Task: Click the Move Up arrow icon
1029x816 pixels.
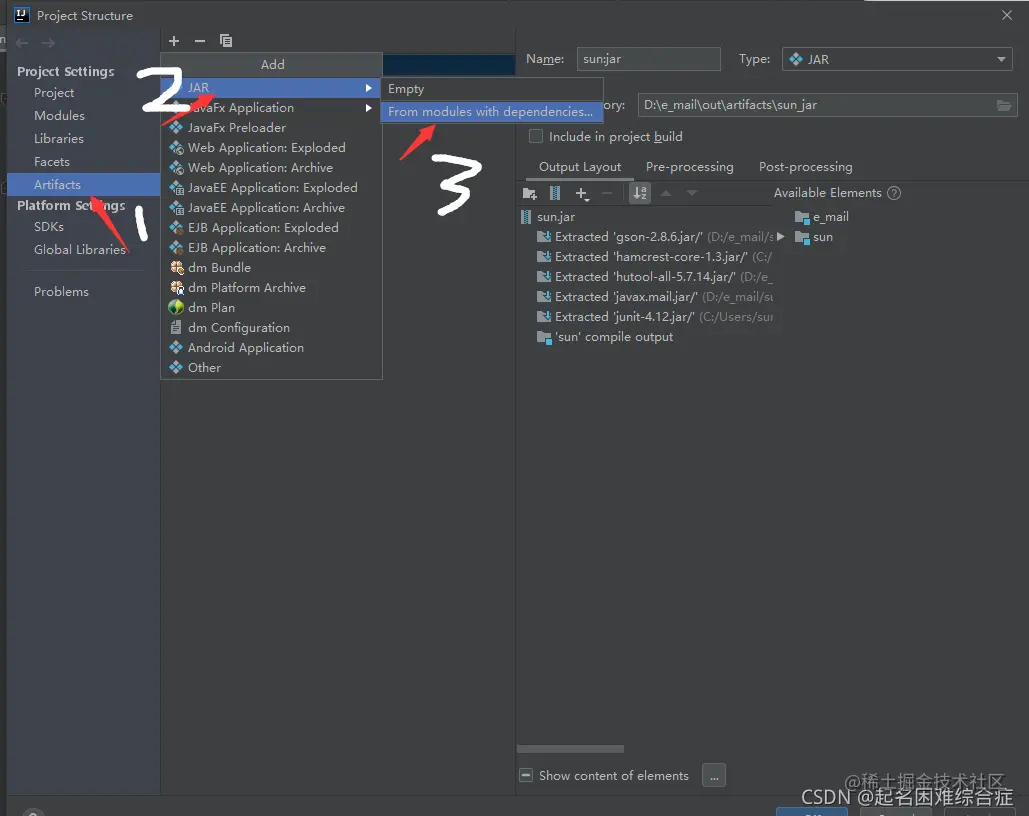Action: pos(666,193)
